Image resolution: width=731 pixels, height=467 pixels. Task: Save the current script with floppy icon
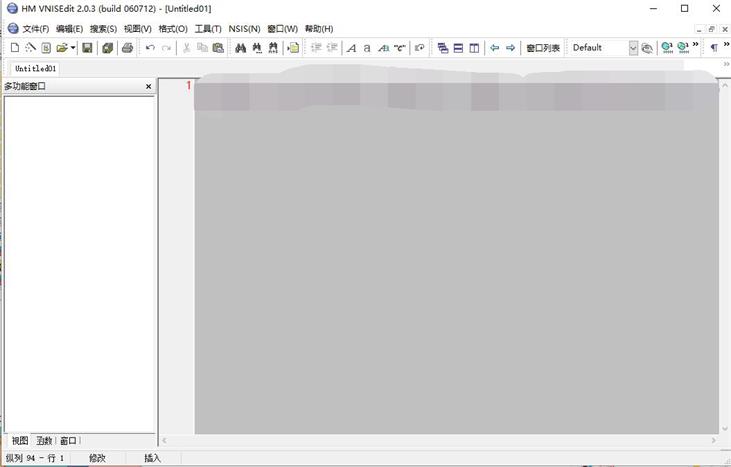pos(87,48)
